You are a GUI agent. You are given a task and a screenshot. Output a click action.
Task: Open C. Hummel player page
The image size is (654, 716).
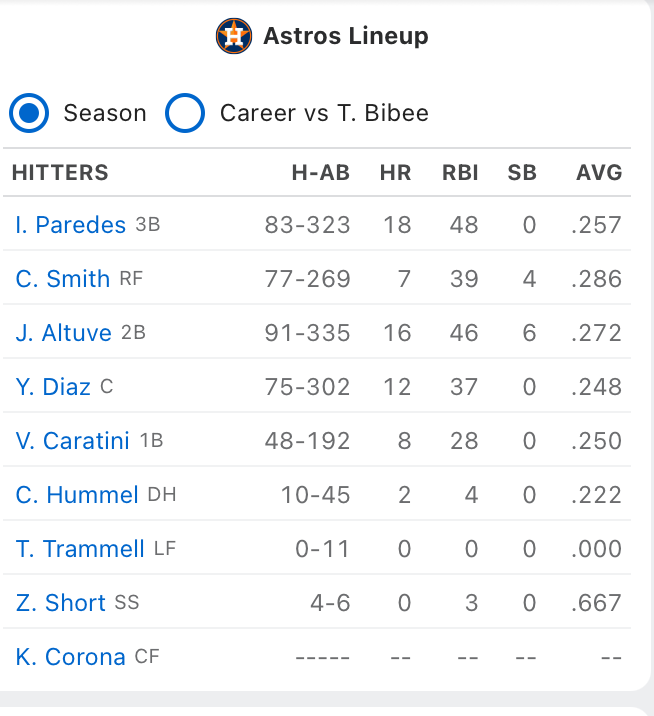click(x=77, y=495)
